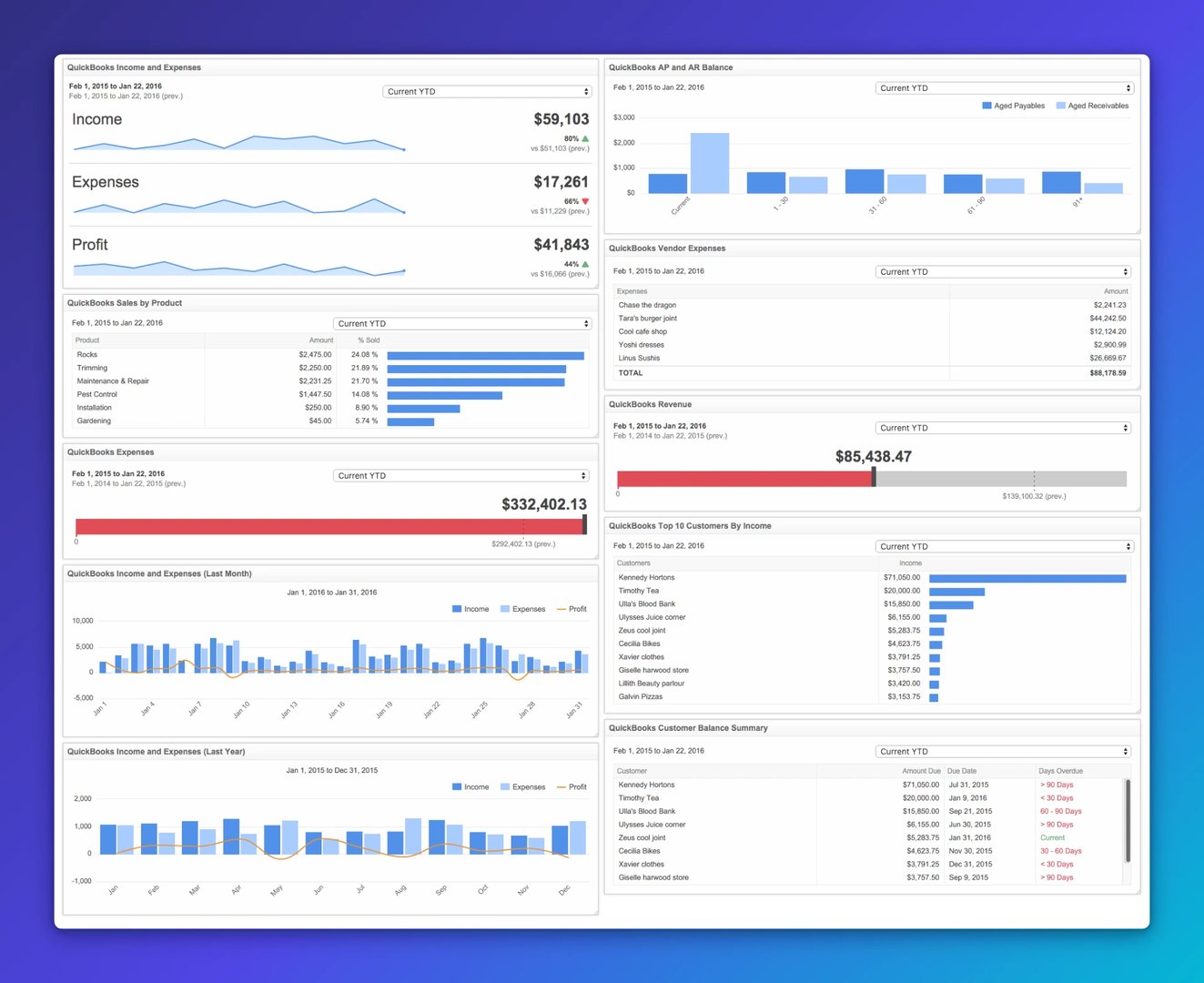Select Tara's burger joint vendor row

pyautogui.click(x=872, y=319)
